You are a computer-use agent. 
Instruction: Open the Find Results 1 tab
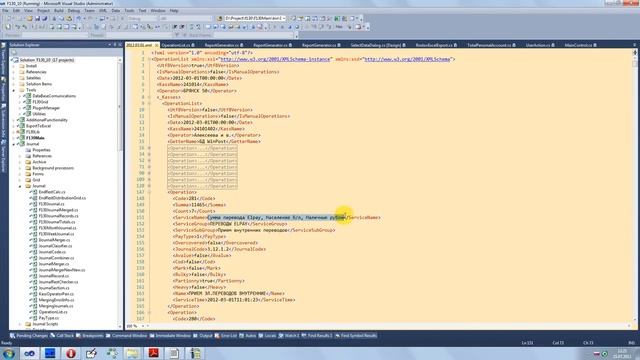[x=317, y=336]
